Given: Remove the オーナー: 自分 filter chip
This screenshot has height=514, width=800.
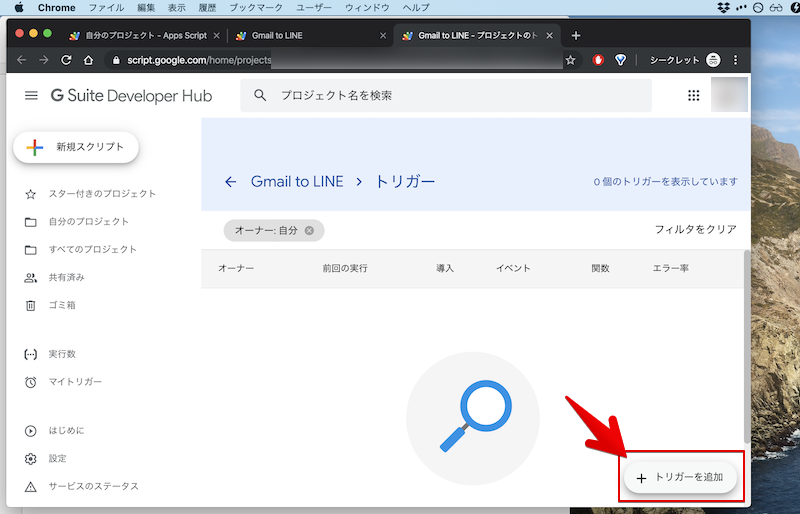Looking at the screenshot, I should pos(309,231).
